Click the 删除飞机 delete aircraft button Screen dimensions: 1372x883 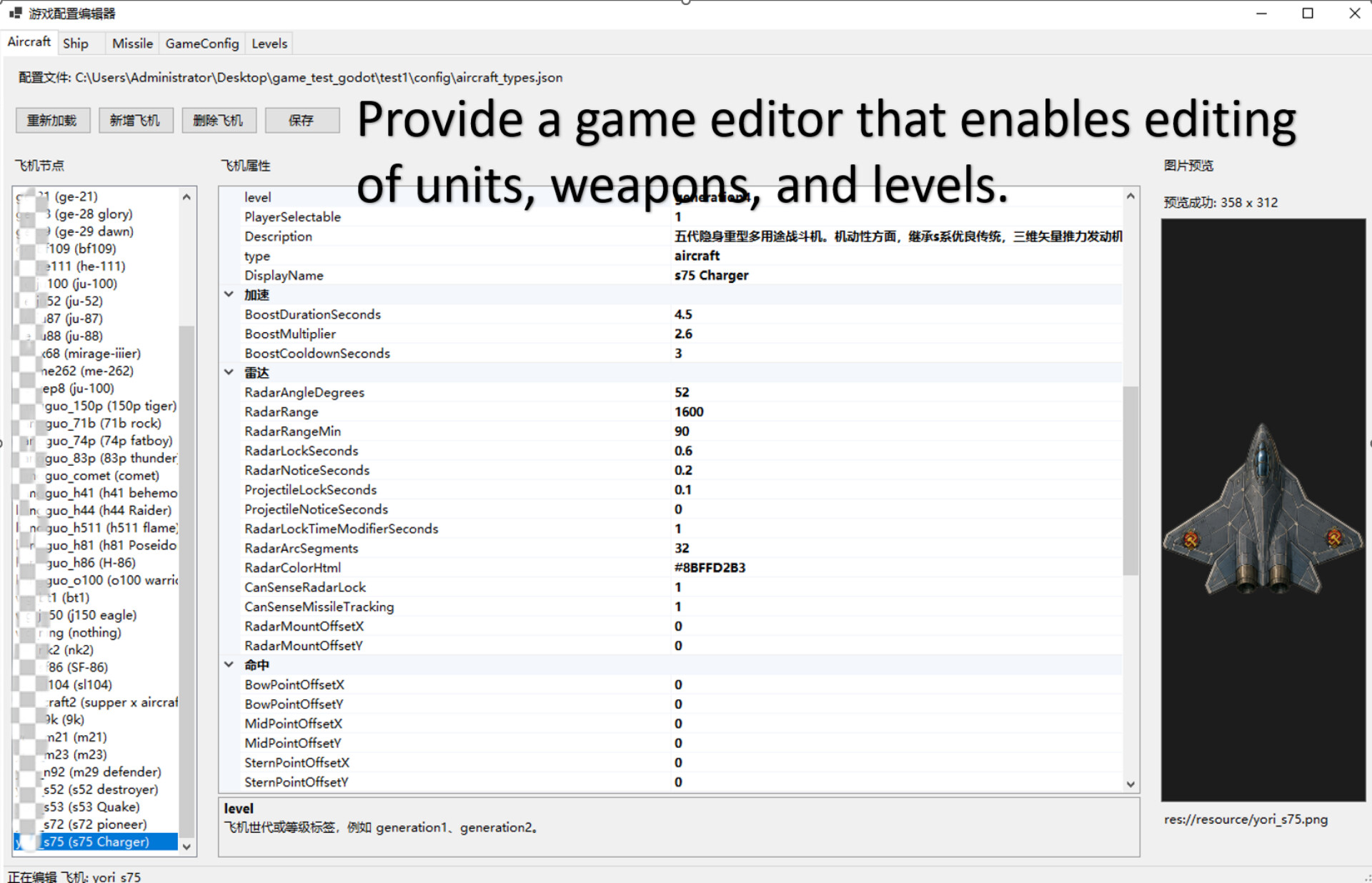pyautogui.click(x=218, y=120)
